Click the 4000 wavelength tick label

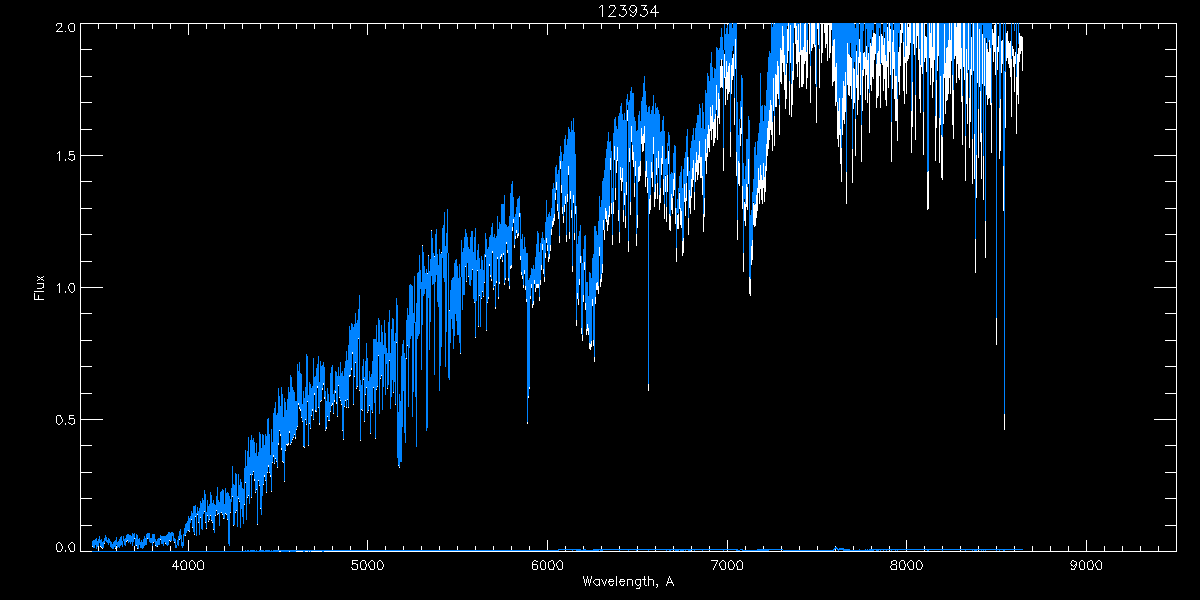click(x=188, y=565)
